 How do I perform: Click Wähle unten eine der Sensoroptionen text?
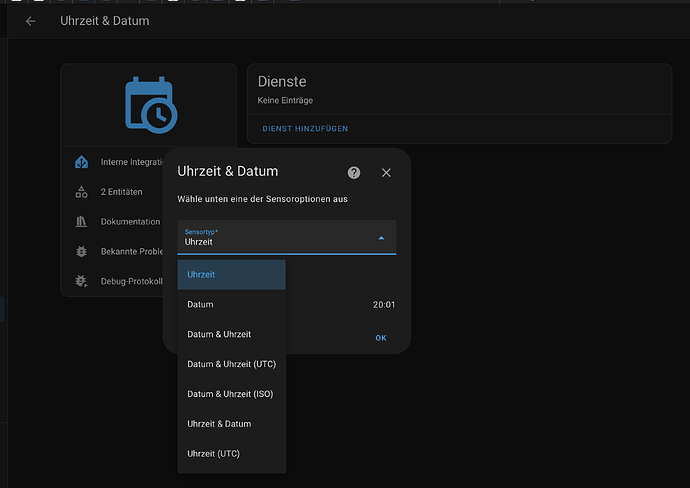point(262,199)
